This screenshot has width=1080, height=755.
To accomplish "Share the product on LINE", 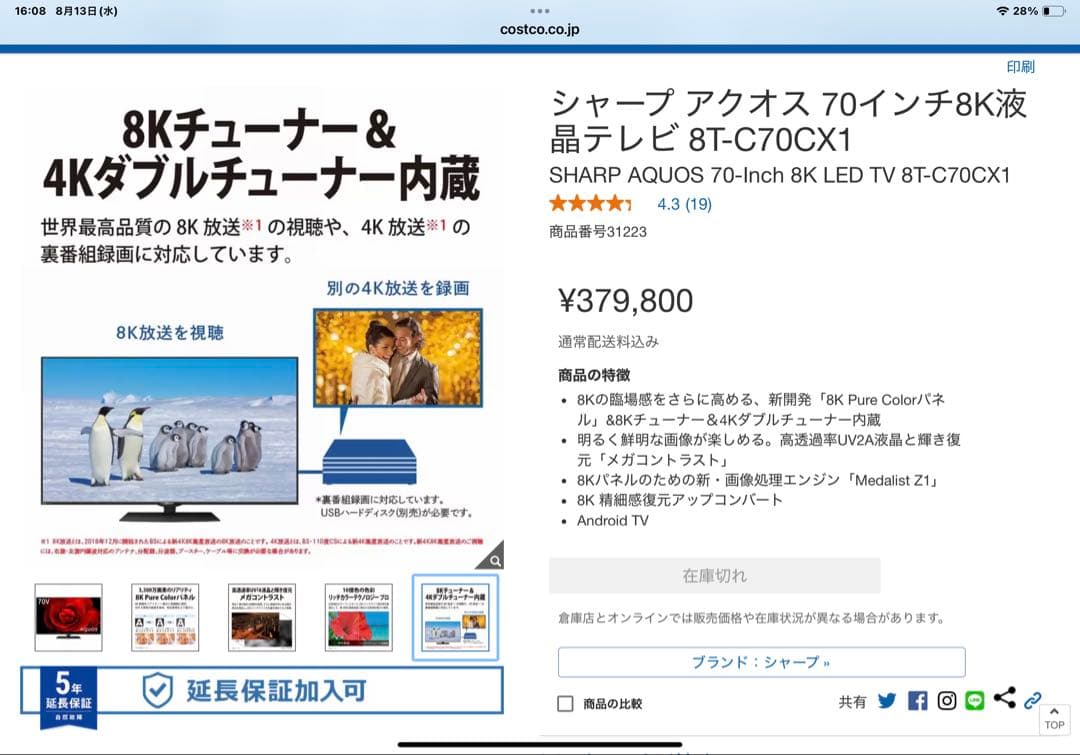I will 975,701.
